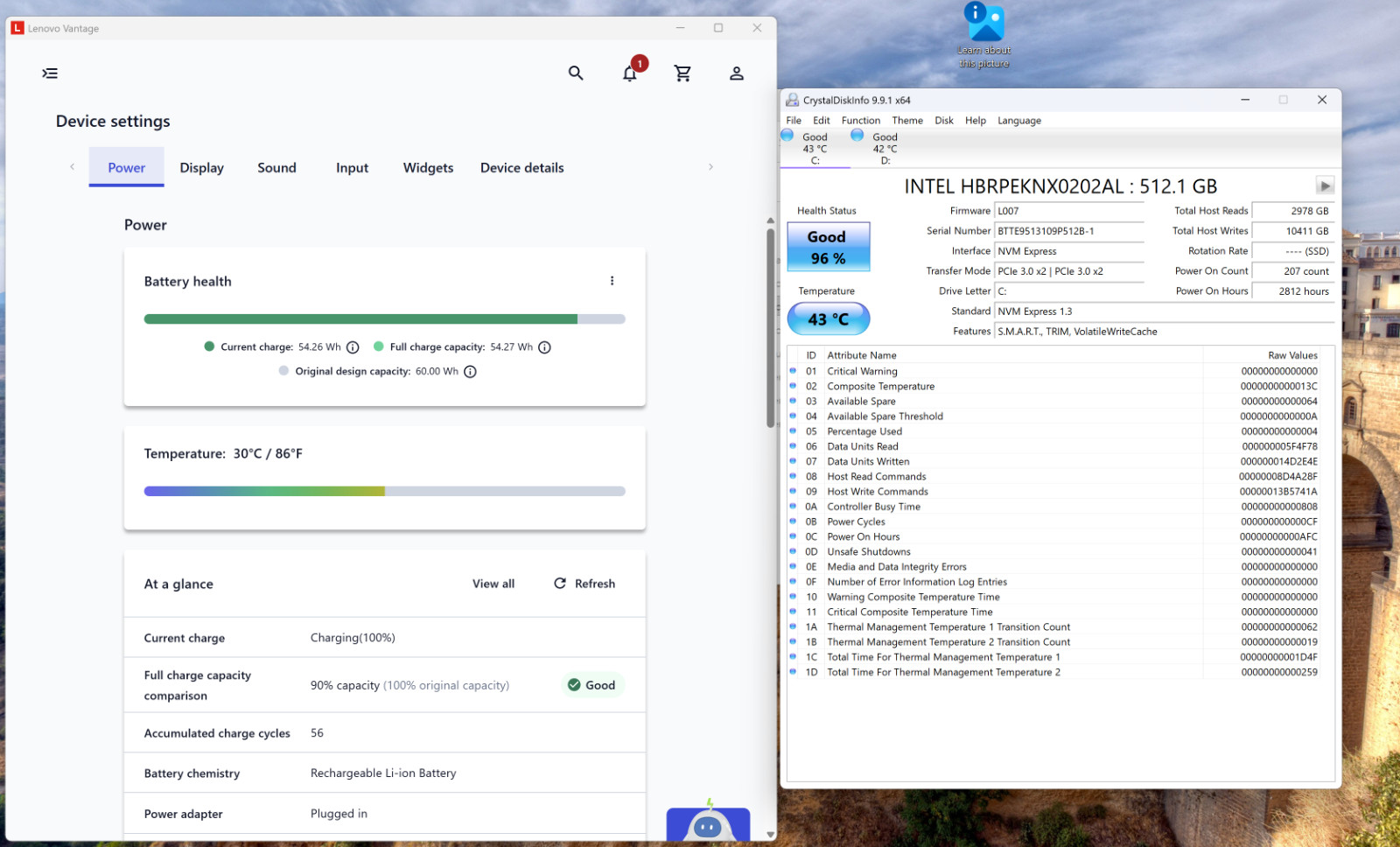Click the Lenovo Vantage title bar logo

(x=17, y=28)
